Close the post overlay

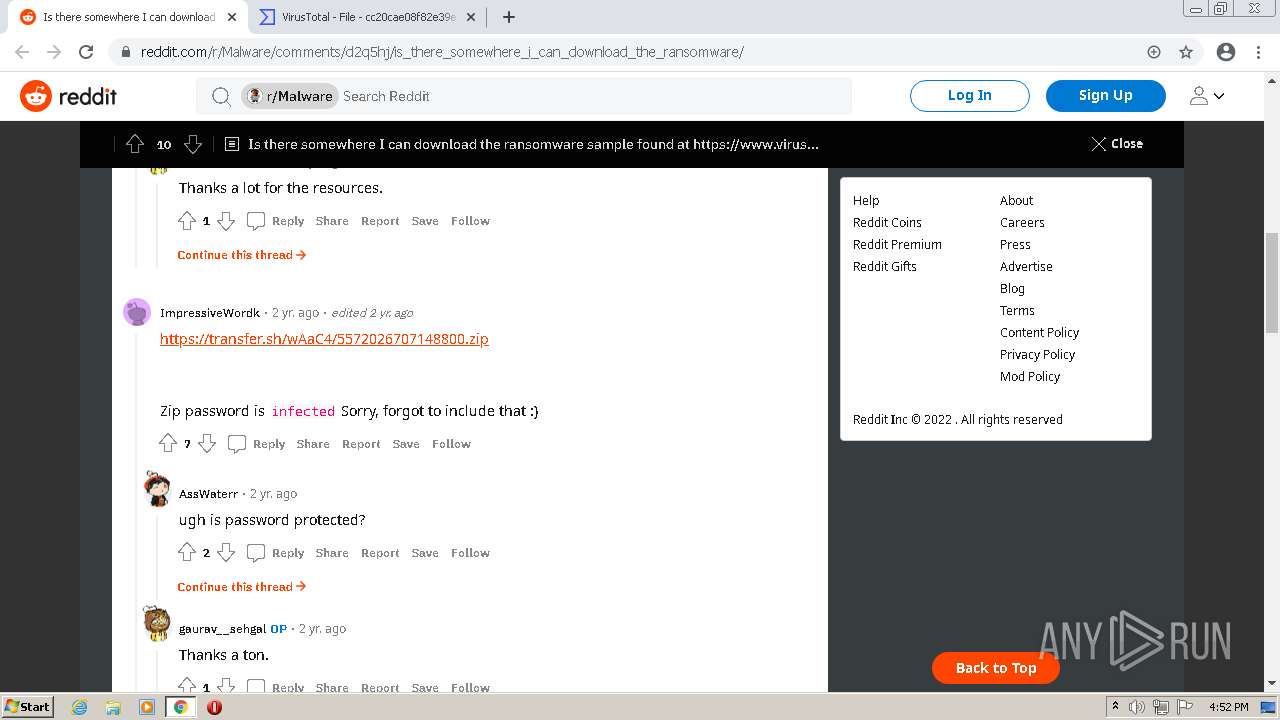(x=1117, y=144)
